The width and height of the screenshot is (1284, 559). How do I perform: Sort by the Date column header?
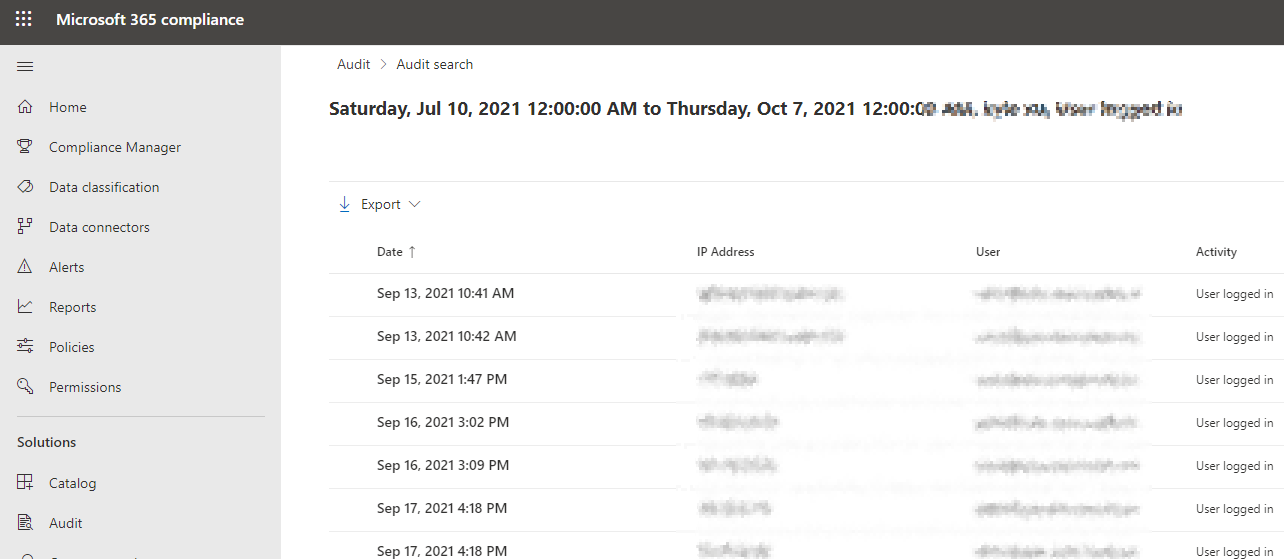click(x=390, y=252)
